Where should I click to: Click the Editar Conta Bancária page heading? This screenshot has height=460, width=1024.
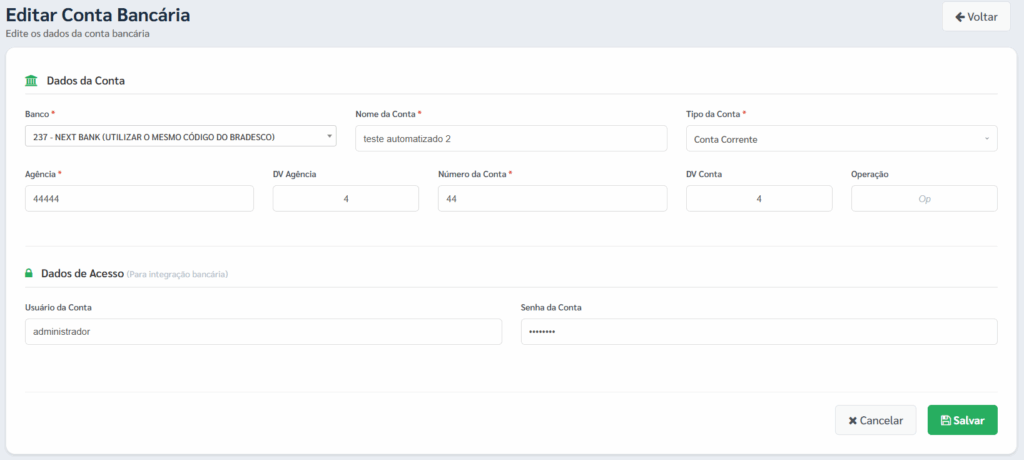point(98,15)
